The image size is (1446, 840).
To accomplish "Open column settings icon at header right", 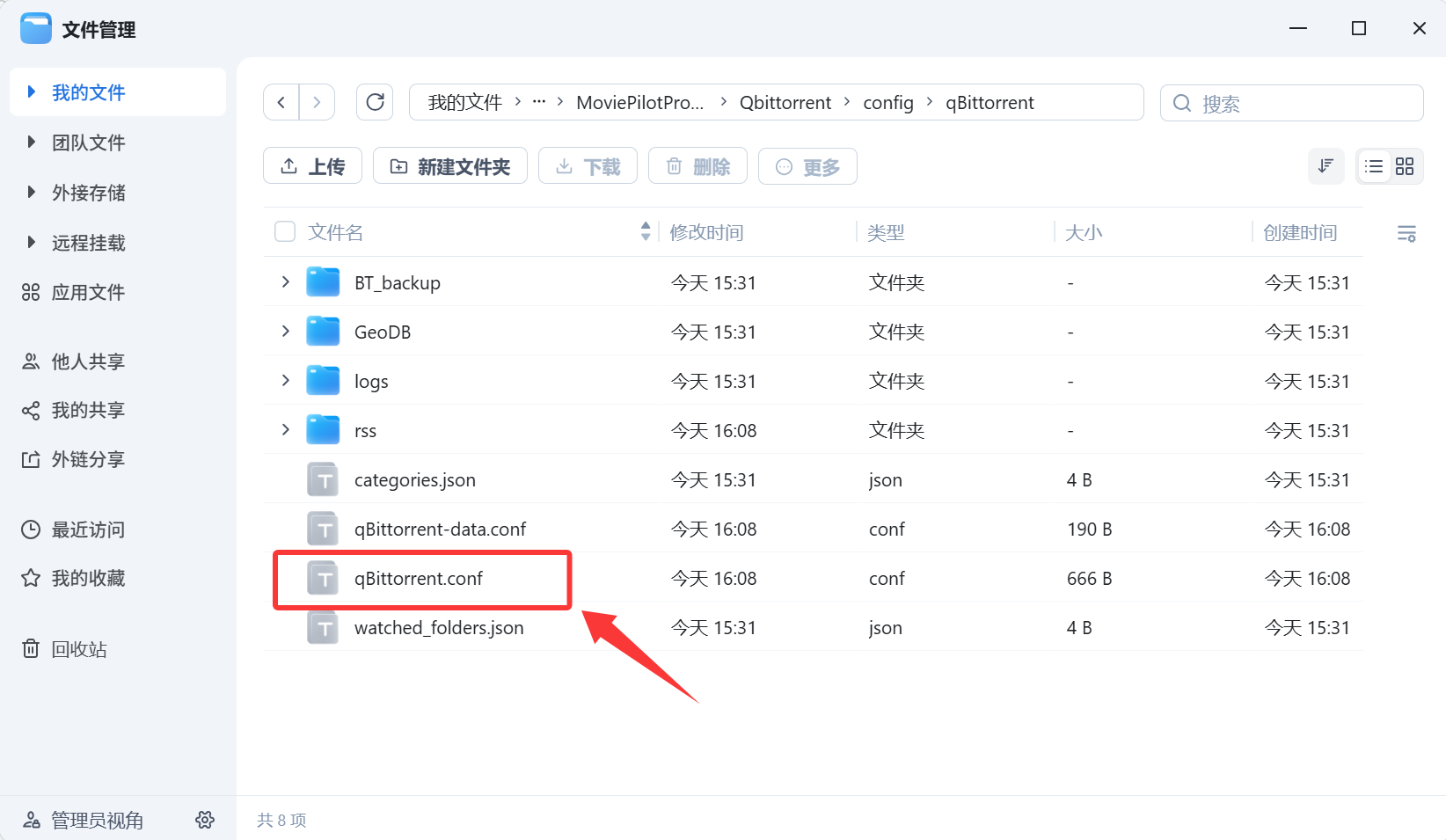I will [x=1406, y=233].
